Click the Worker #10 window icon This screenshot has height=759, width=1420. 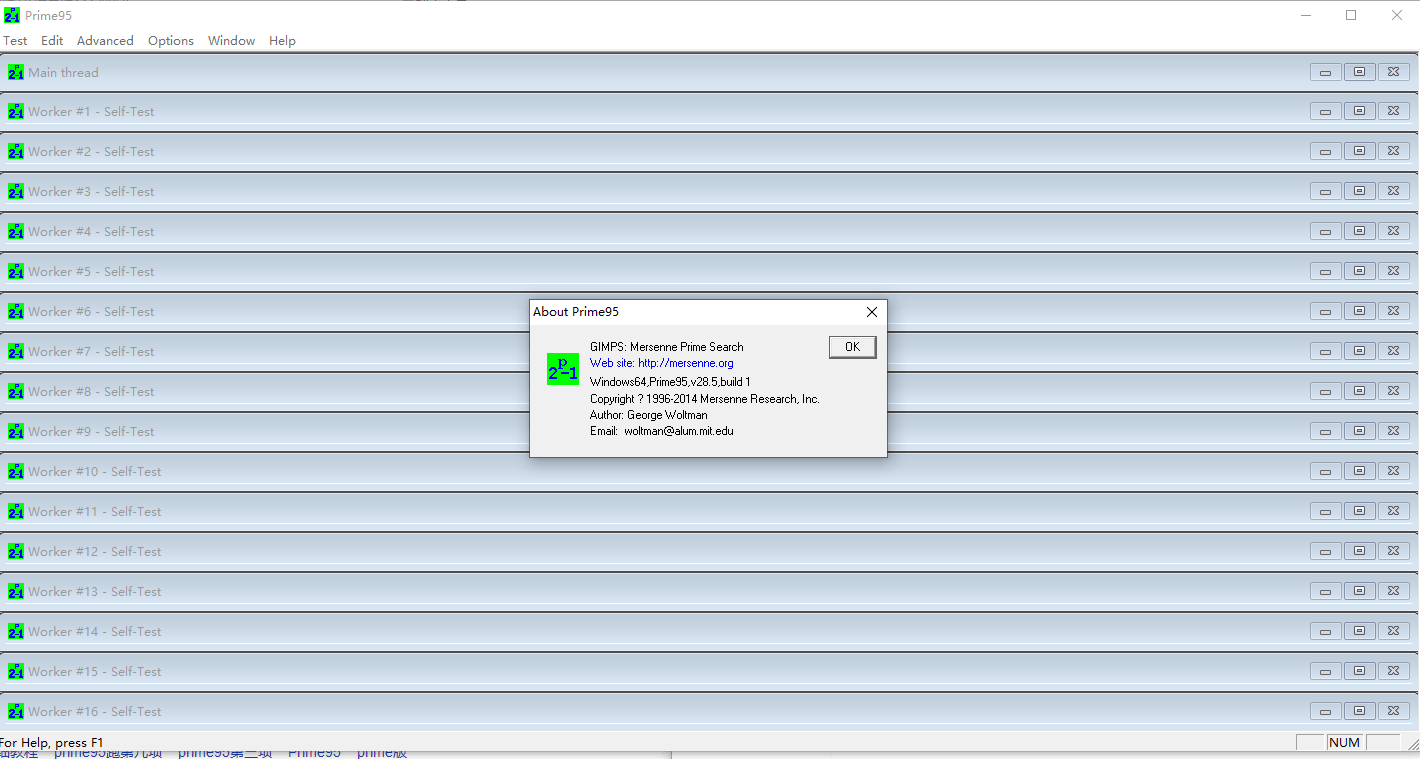pyautogui.click(x=15, y=471)
